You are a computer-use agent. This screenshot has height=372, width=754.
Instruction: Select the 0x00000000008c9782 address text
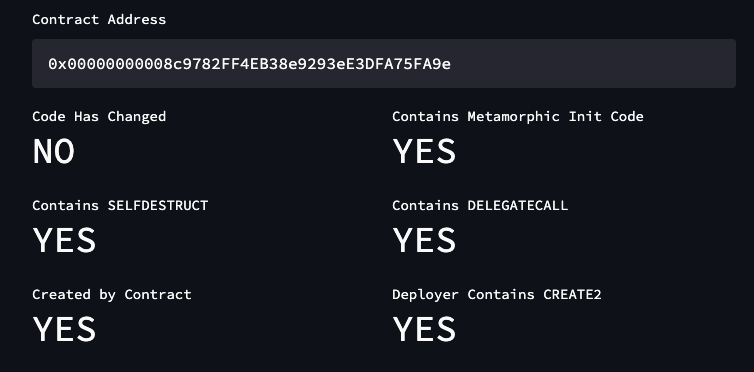point(249,63)
